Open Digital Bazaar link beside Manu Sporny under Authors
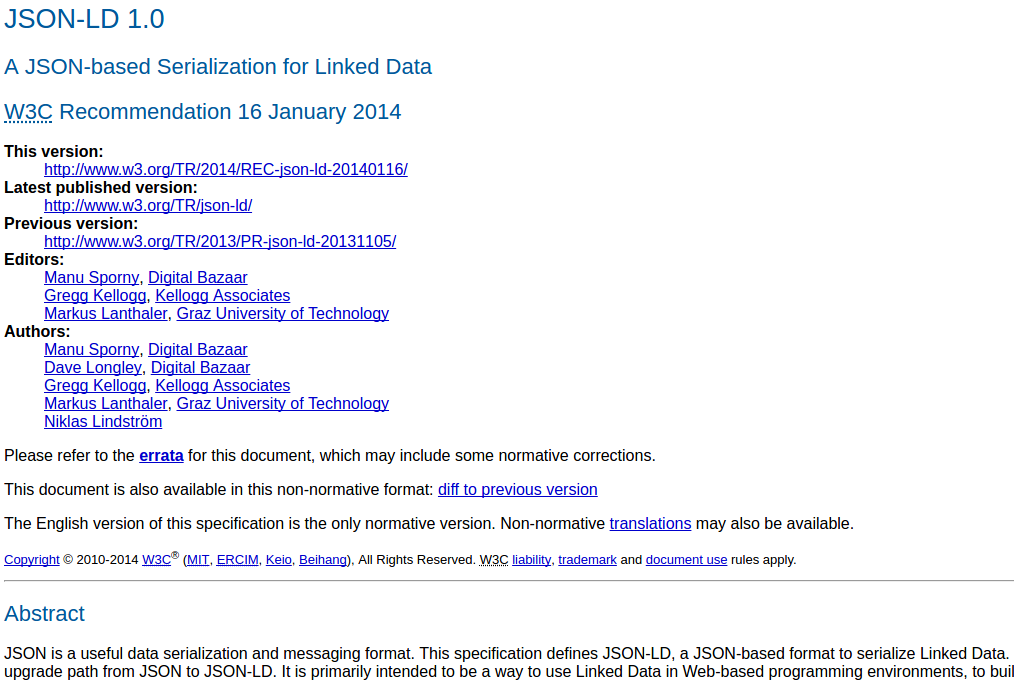 pyautogui.click(x=197, y=350)
